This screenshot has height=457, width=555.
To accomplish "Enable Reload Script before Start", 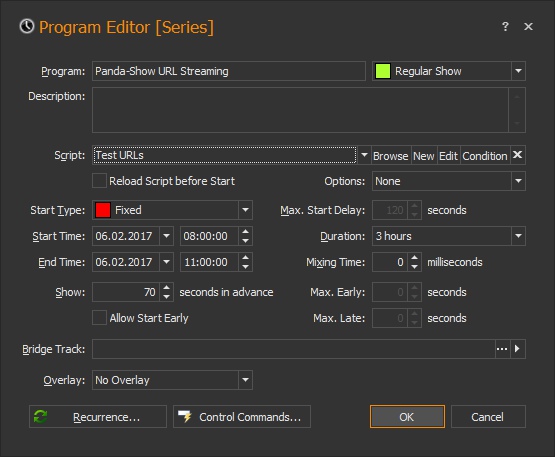I will pos(99,181).
